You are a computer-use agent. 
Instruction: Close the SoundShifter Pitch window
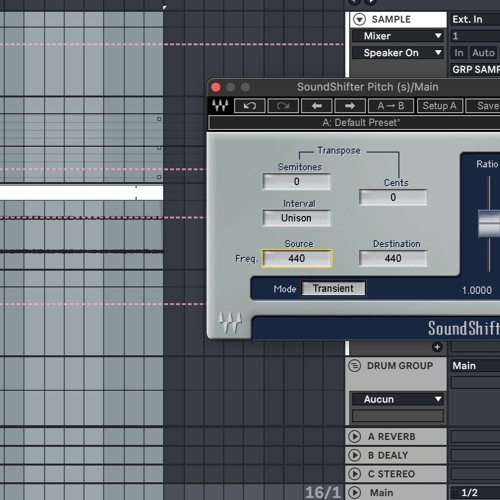pos(216,87)
